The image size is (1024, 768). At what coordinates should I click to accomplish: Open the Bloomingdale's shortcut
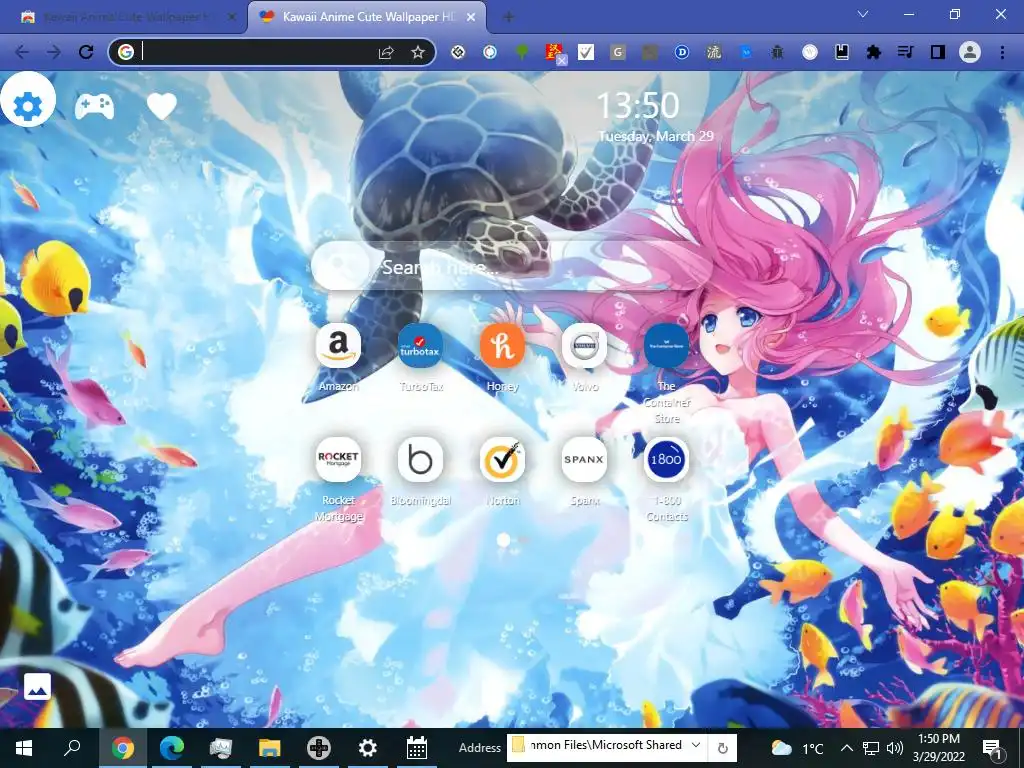[420, 459]
